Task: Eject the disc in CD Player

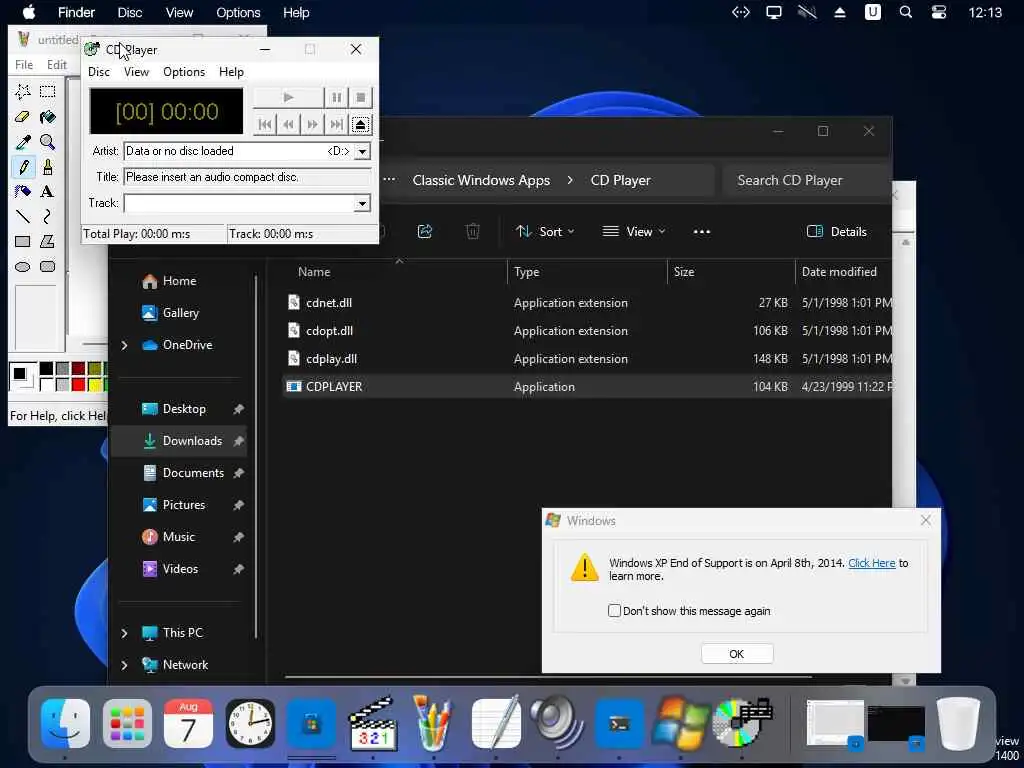Action: (x=360, y=124)
